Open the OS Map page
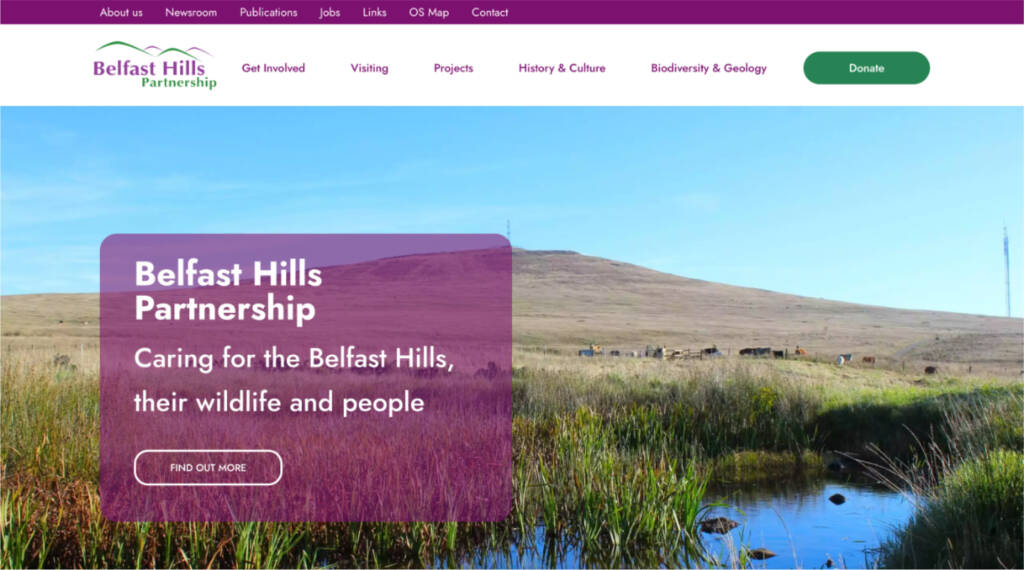Viewport: 1024px width, 570px height. pos(429,12)
